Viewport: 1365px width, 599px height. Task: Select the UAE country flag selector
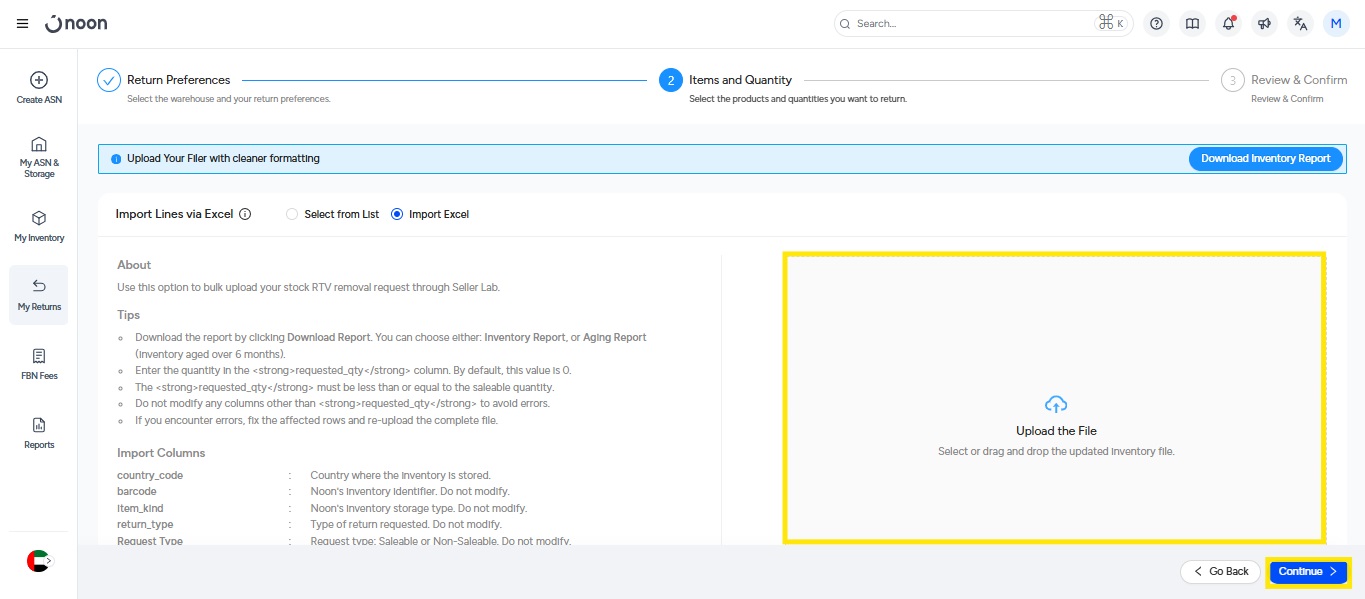(x=38, y=561)
